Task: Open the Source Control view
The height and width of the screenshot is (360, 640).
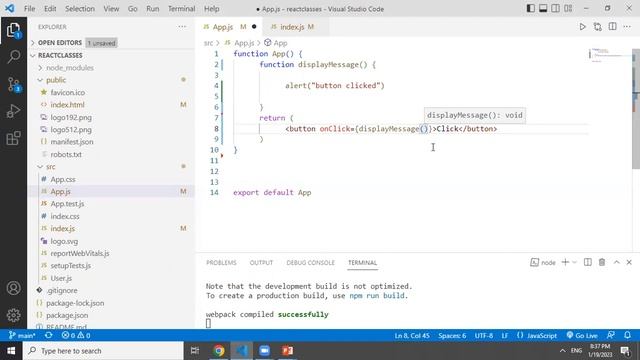Action: pyautogui.click(x=13, y=84)
